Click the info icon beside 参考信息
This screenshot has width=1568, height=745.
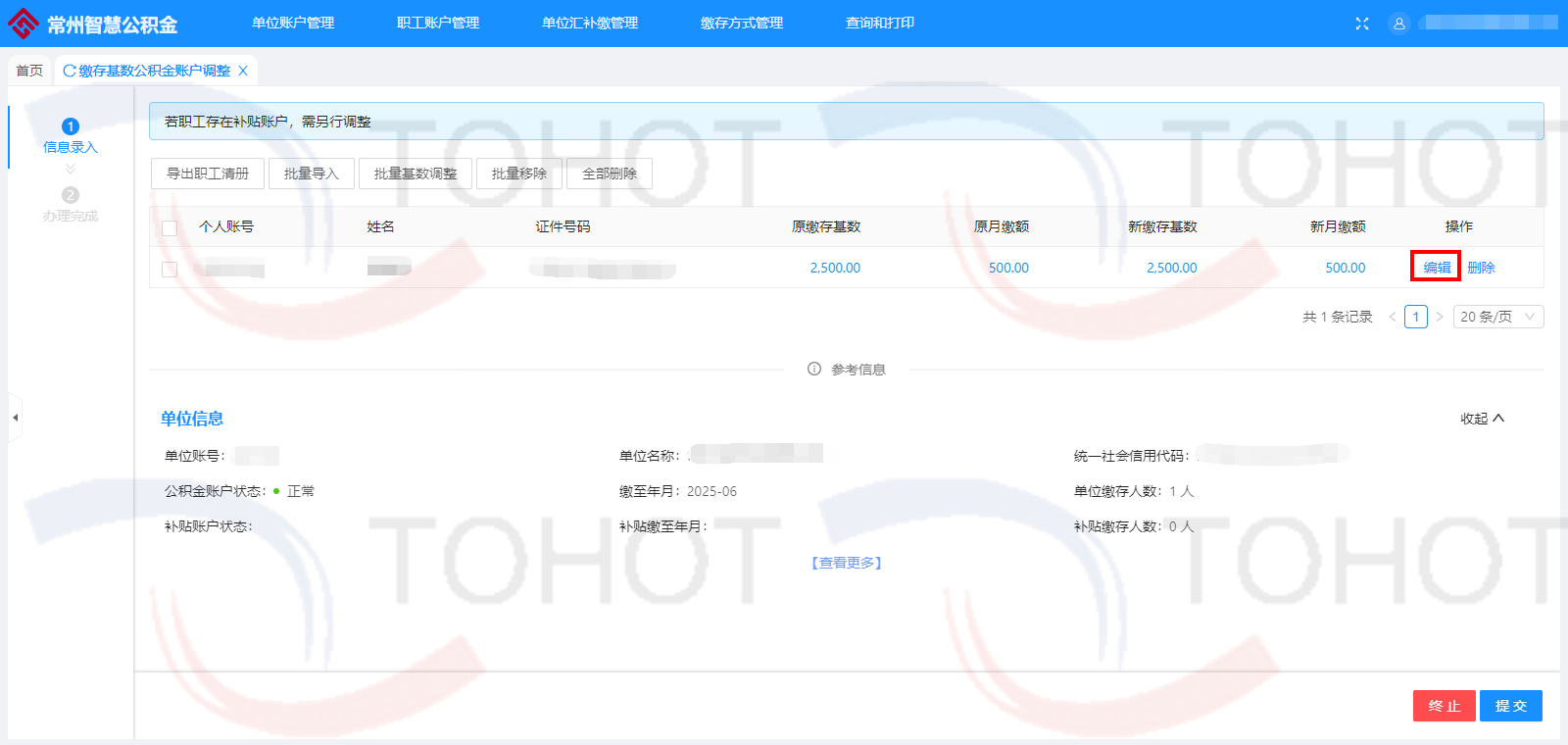pos(814,369)
